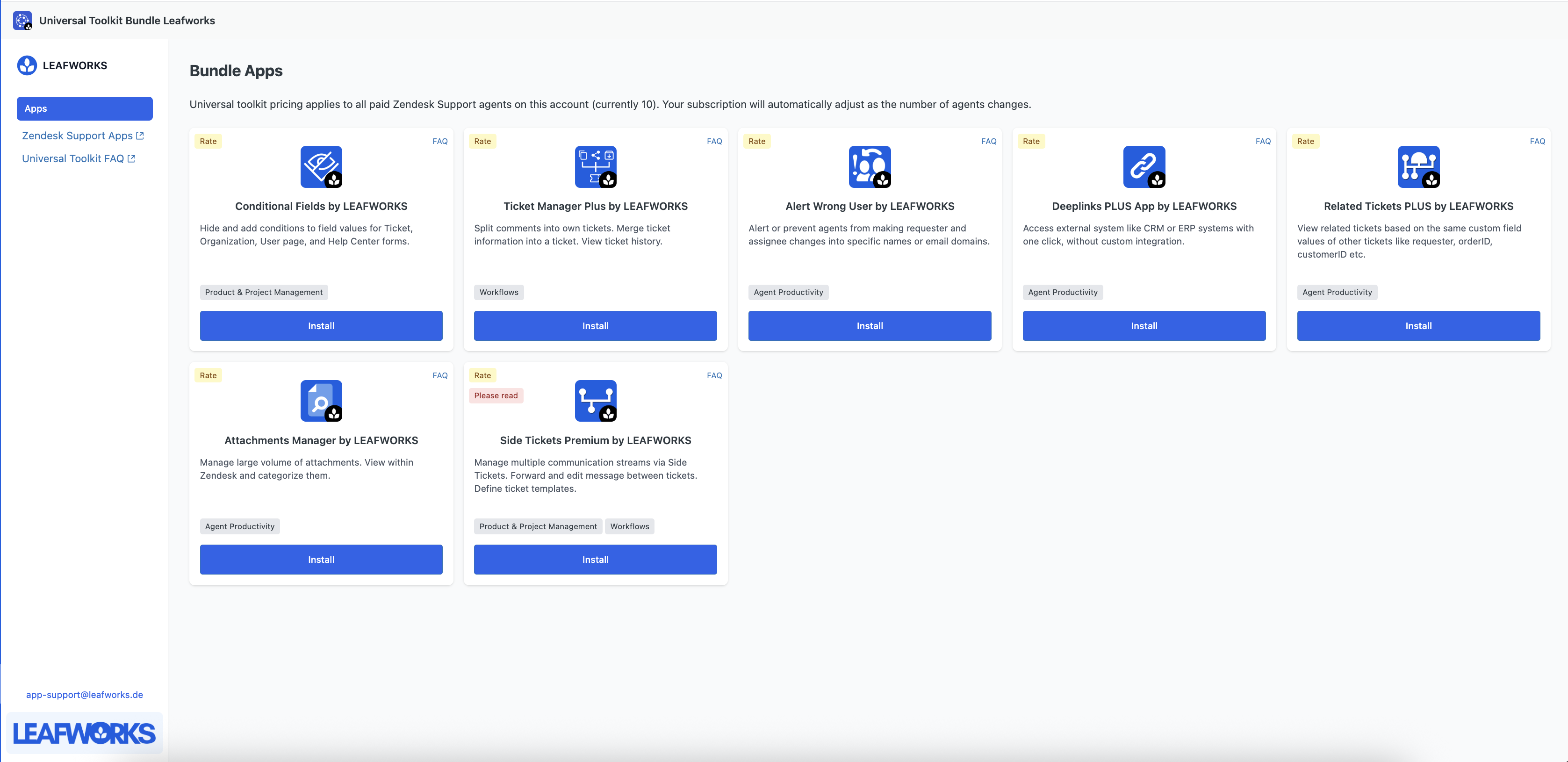The image size is (1568, 762).
Task: Click the Attachments Manager by LEAFWORKS title
Action: pos(321,441)
